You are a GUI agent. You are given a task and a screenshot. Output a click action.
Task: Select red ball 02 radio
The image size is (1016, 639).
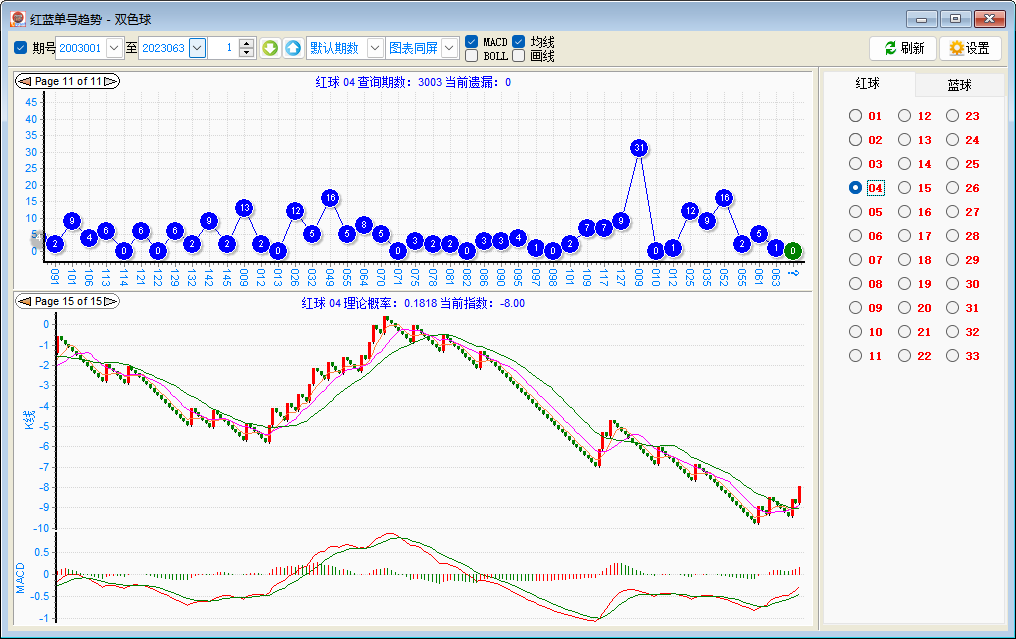click(x=855, y=139)
